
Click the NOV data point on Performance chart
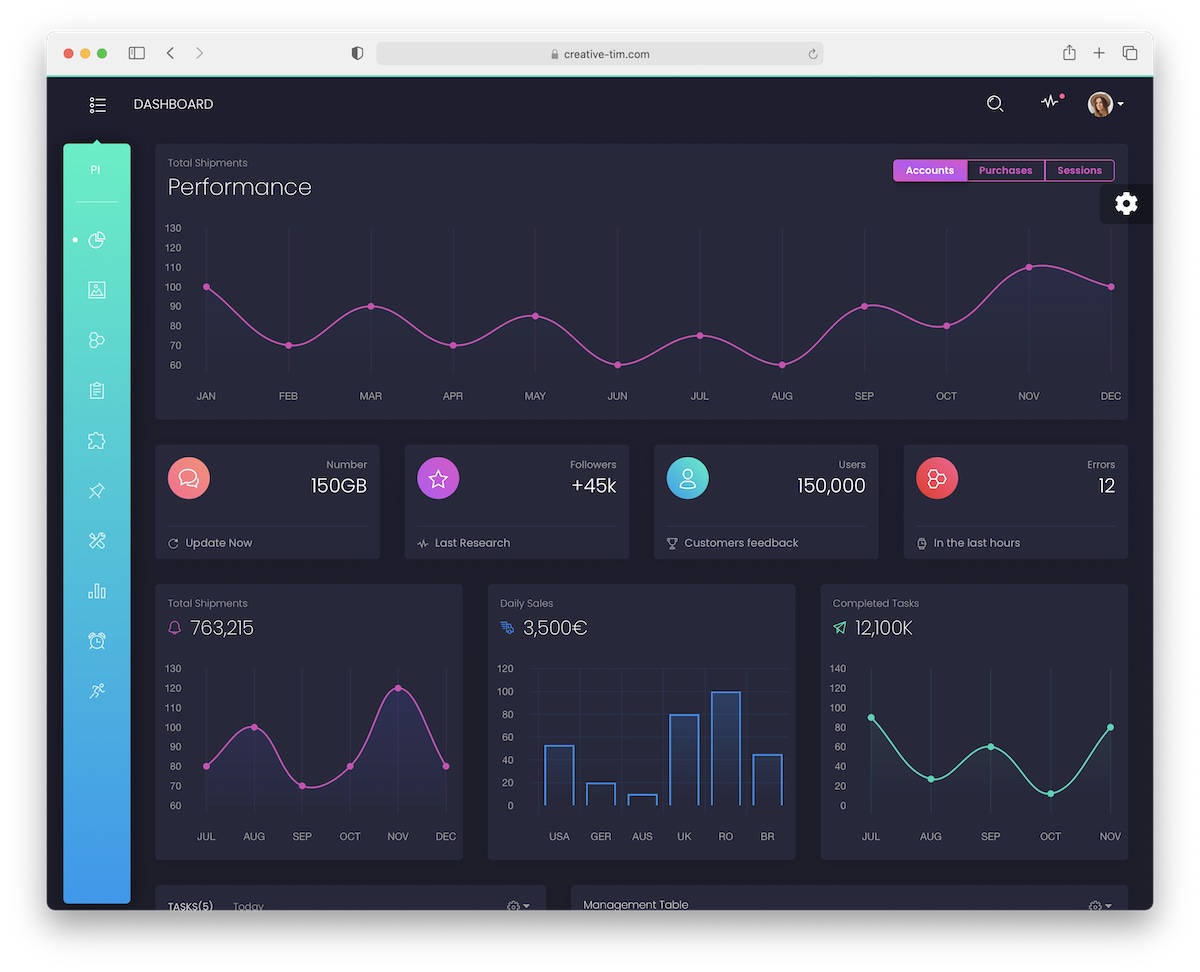(x=1029, y=267)
